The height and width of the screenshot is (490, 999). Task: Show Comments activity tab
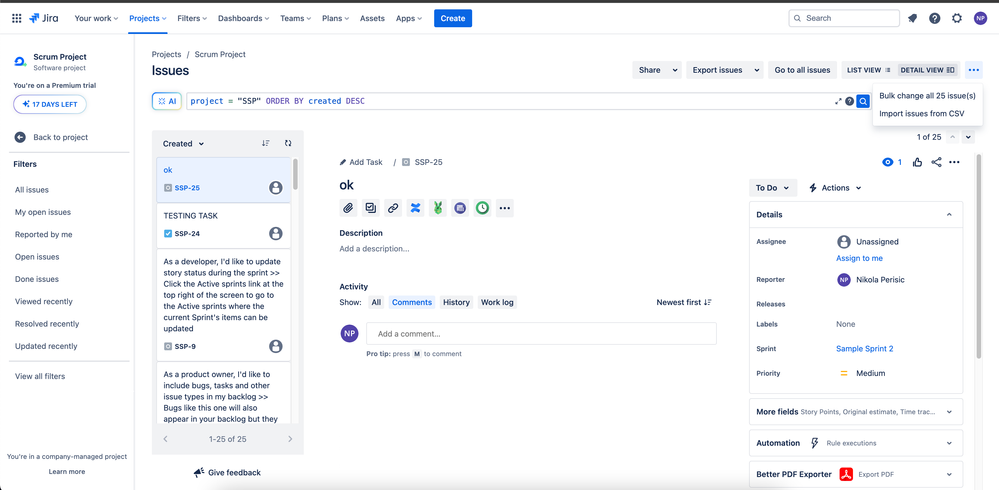412,302
